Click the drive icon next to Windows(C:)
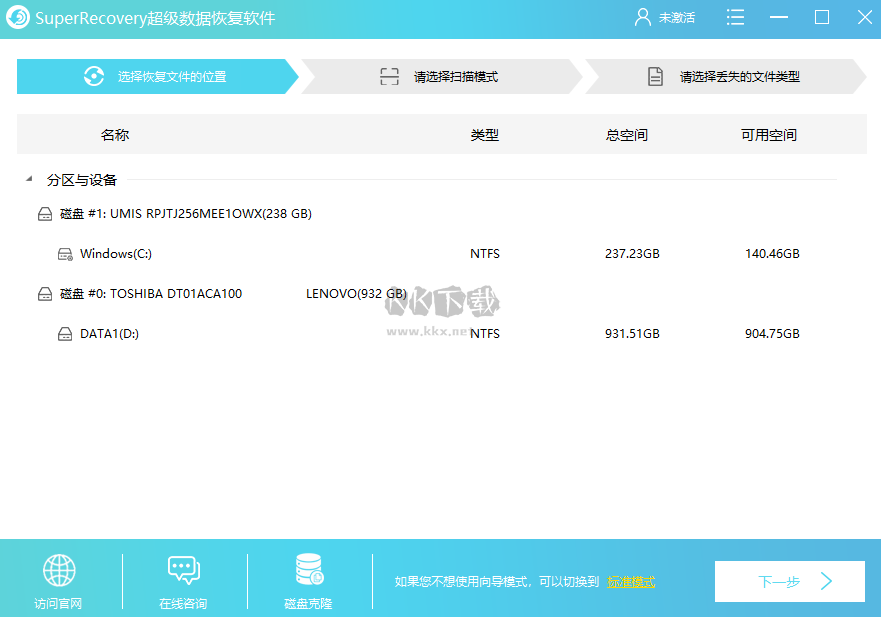Screen dimensions: 881x617 (x=62, y=253)
